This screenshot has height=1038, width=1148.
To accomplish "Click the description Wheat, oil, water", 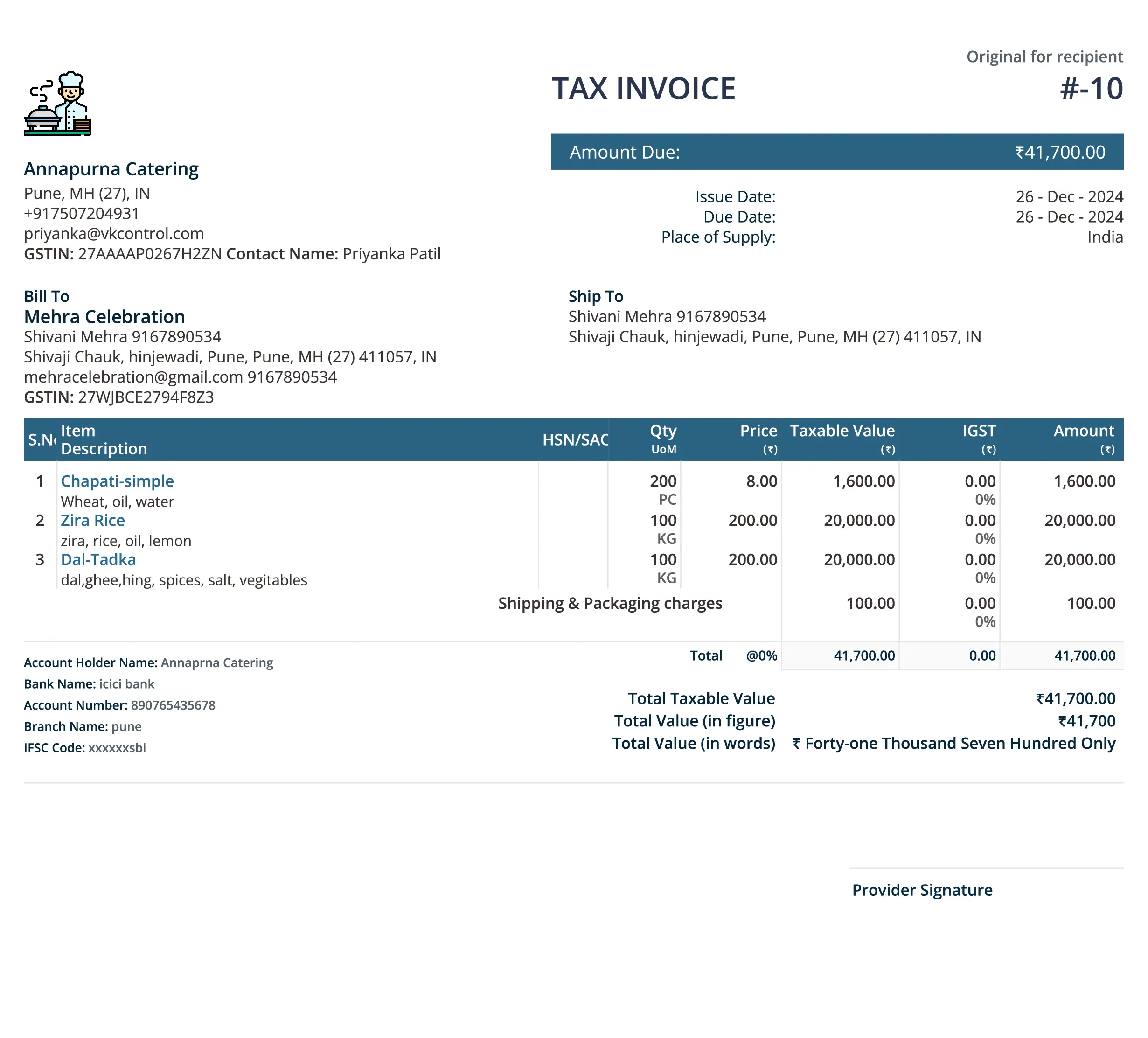I will pos(117,502).
